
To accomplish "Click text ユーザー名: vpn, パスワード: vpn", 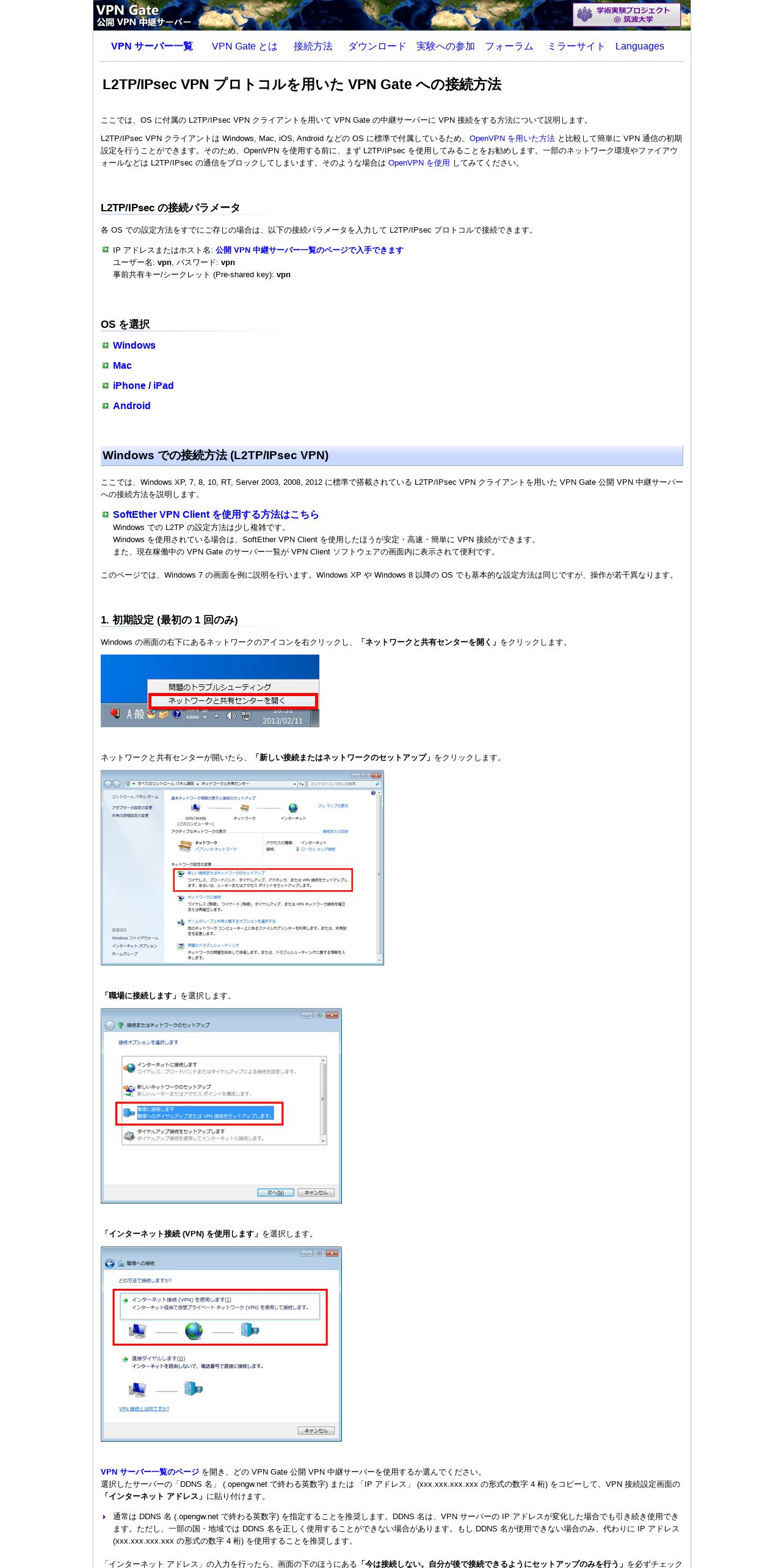I will (x=174, y=263).
